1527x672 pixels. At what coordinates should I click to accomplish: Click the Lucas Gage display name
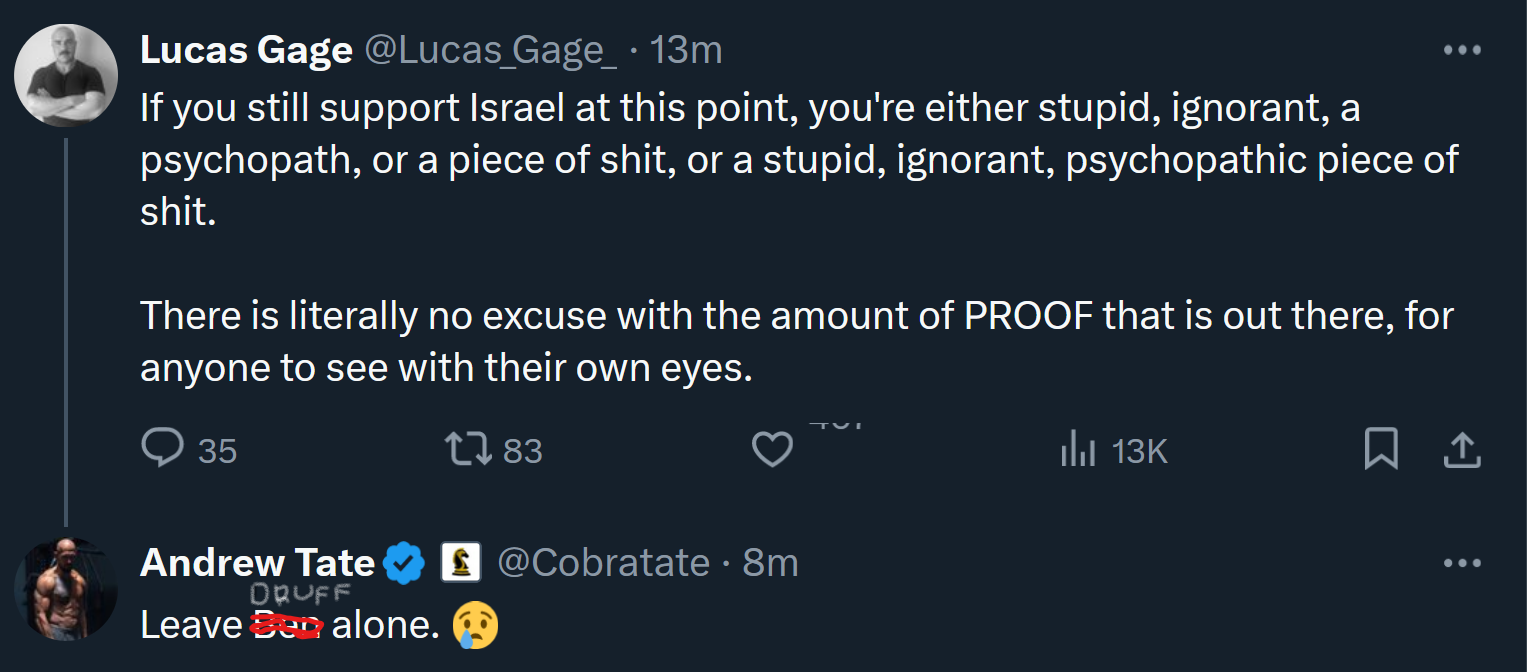coord(246,50)
